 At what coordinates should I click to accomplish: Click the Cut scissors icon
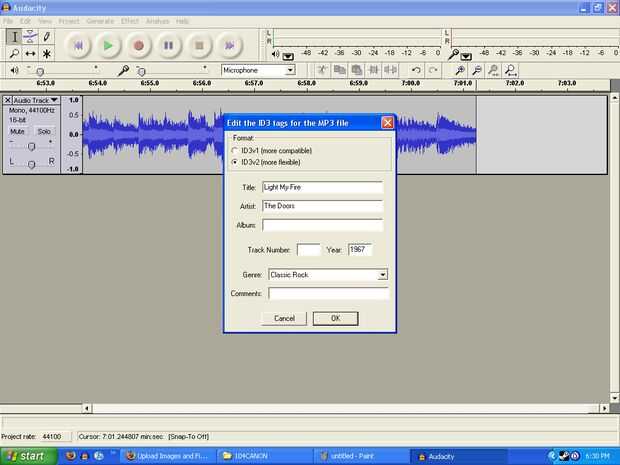click(322, 70)
